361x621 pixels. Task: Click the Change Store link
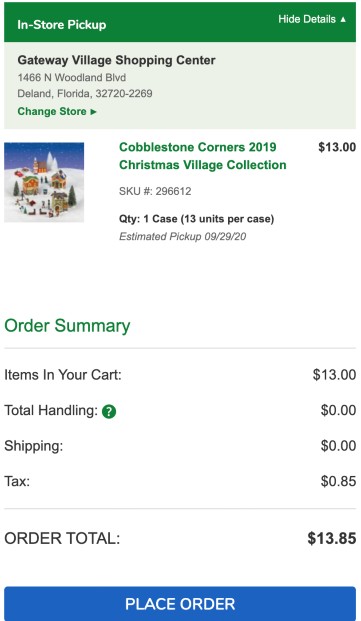pyautogui.click(x=52, y=111)
